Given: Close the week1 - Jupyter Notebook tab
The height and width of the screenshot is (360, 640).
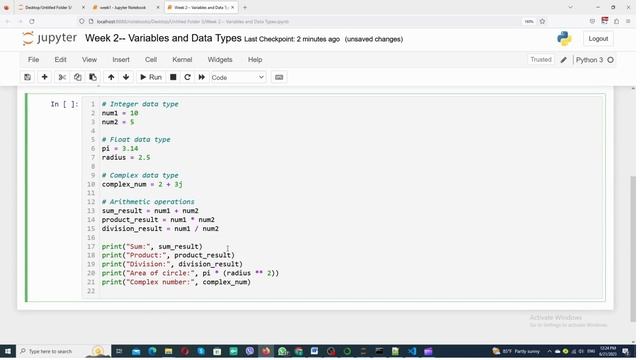Looking at the screenshot, I should pos(158,7).
